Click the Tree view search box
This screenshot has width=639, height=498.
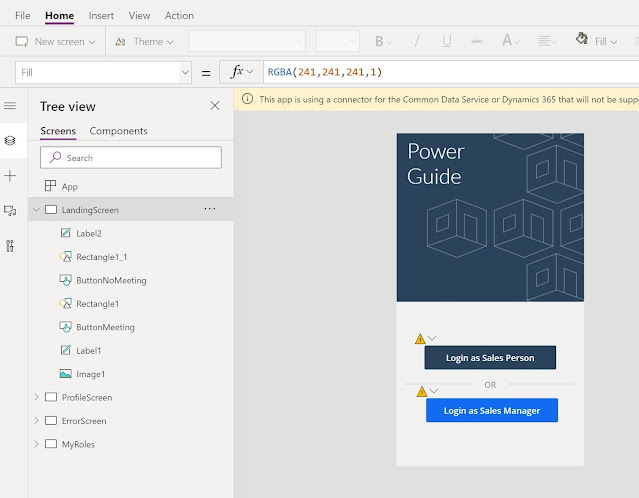pos(131,157)
